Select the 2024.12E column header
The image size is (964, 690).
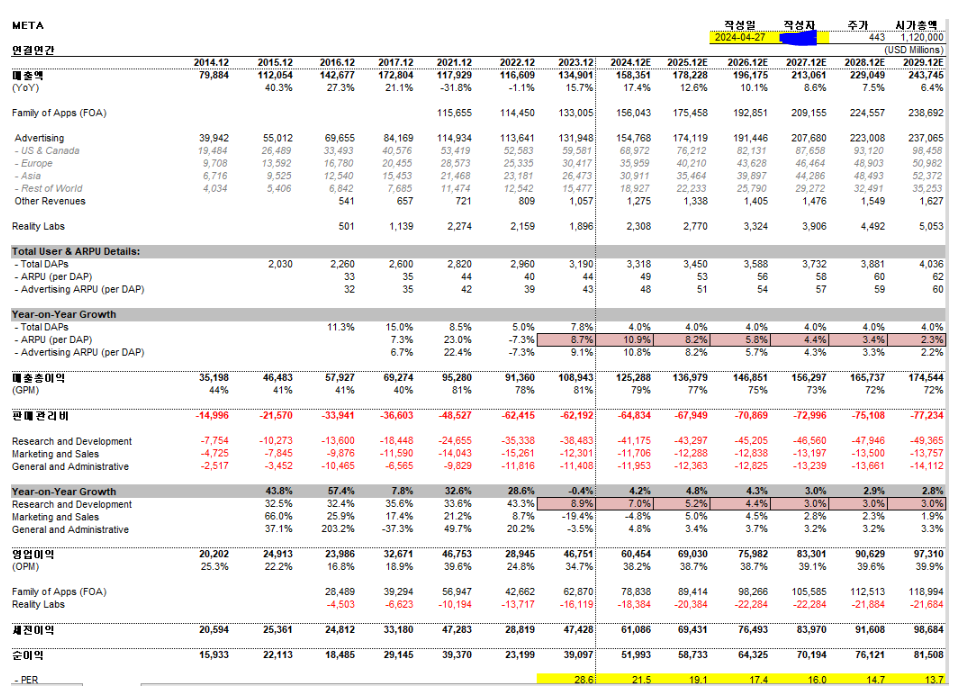point(630,63)
